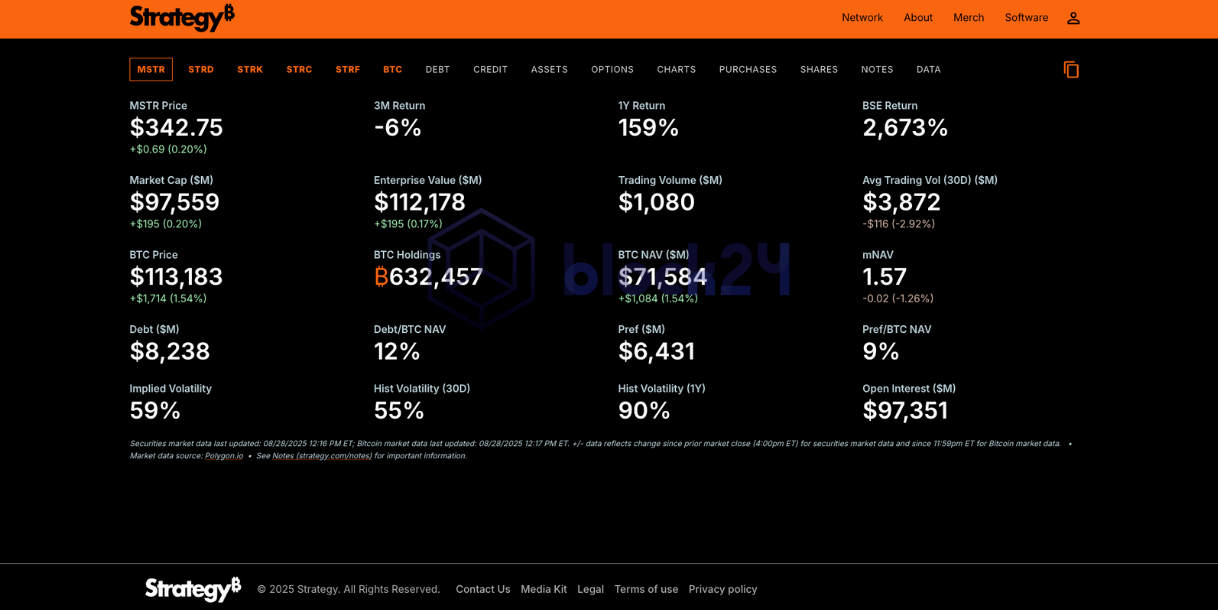
Task: Click the +$1,714 (1.54%) BTC change
Action: coord(168,298)
